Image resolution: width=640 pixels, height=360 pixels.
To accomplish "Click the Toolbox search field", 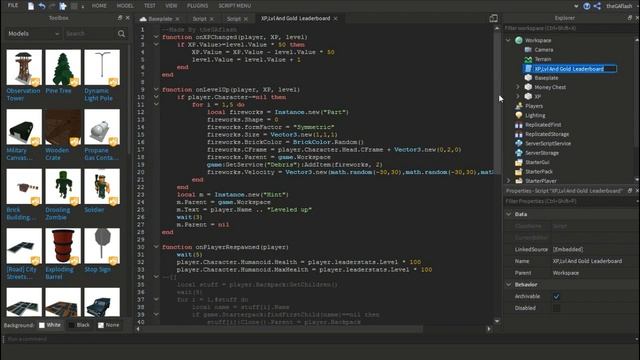I will (90, 33).
